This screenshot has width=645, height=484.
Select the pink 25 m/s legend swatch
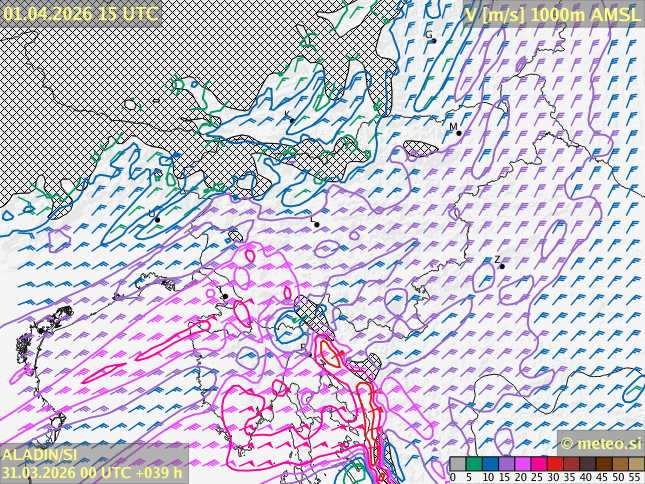[538, 464]
